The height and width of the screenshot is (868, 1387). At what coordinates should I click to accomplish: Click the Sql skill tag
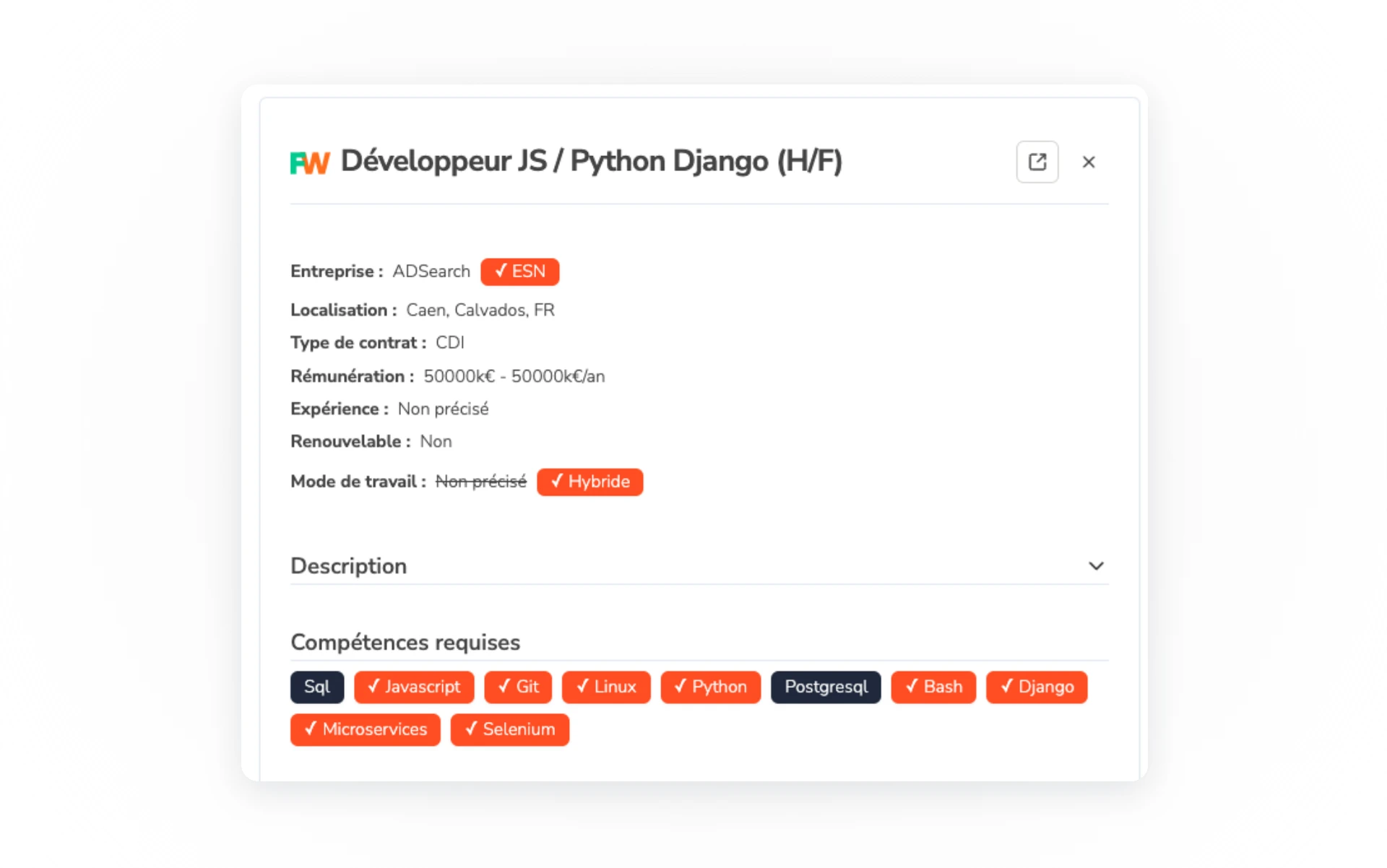pos(316,687)
